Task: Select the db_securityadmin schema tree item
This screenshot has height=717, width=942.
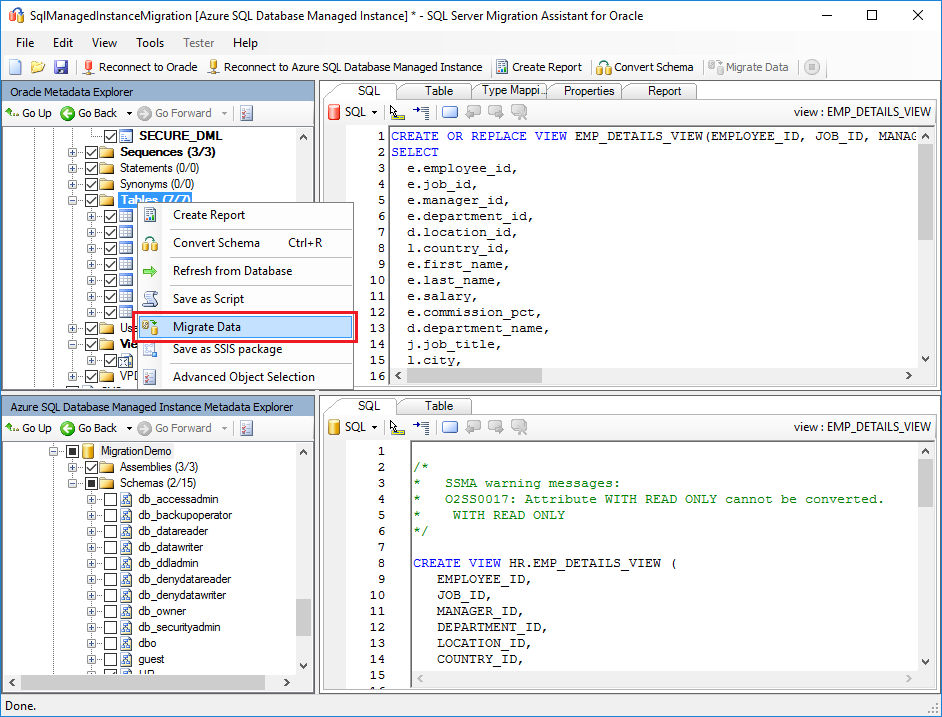Action: (x=179, y=627)
